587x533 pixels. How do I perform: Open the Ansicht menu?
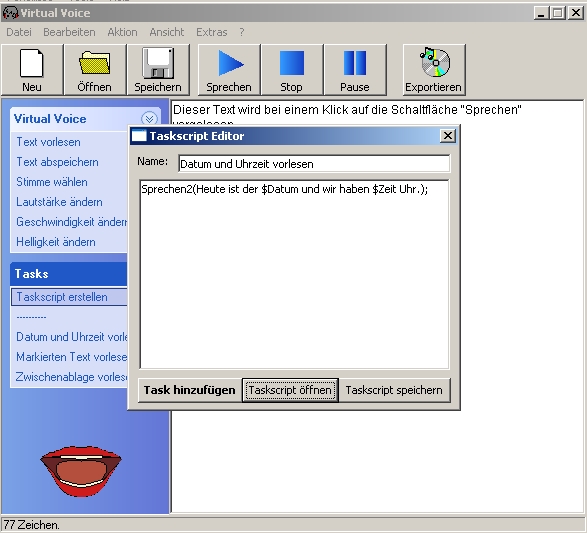pos(167,32)
